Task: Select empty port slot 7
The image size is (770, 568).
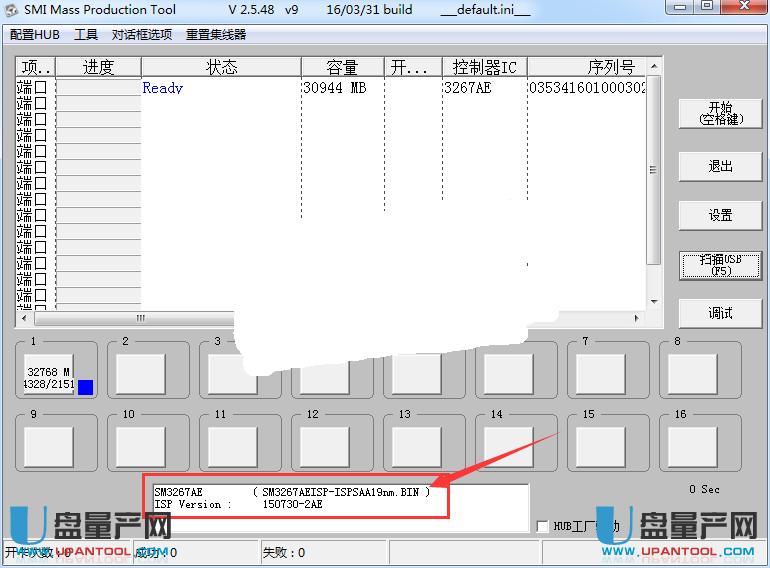Action: tap(600, 374)
